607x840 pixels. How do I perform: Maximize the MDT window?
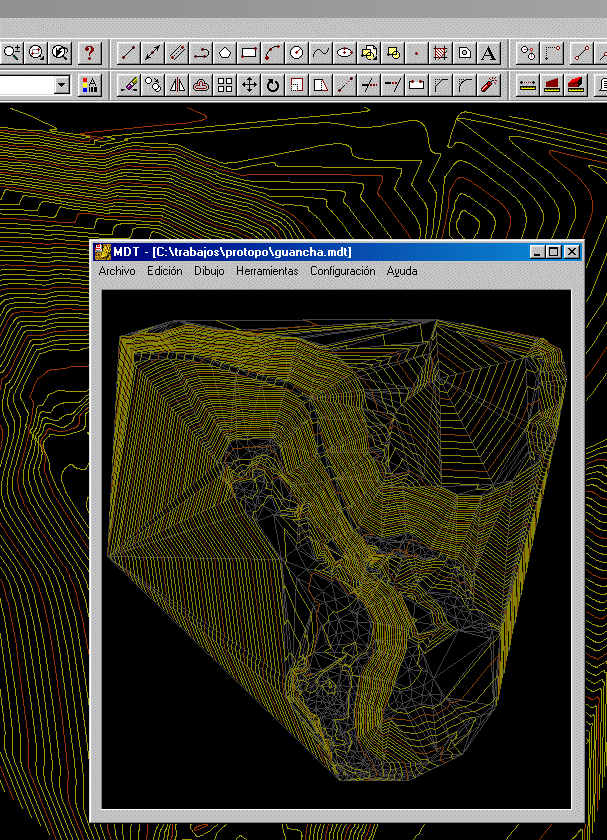click(554, 252)
